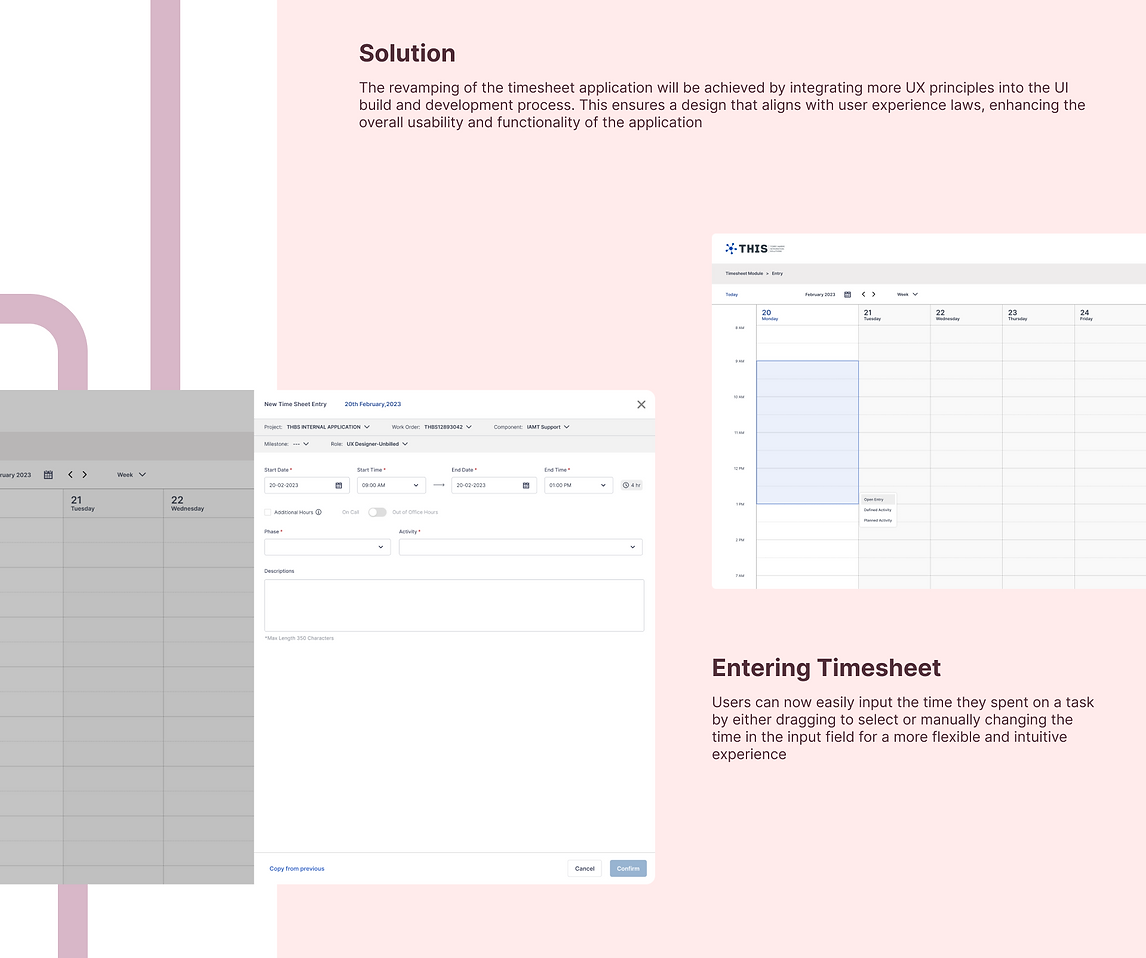
Task: Open the End Date calendar picker icon
Action: tap(525, 485)
